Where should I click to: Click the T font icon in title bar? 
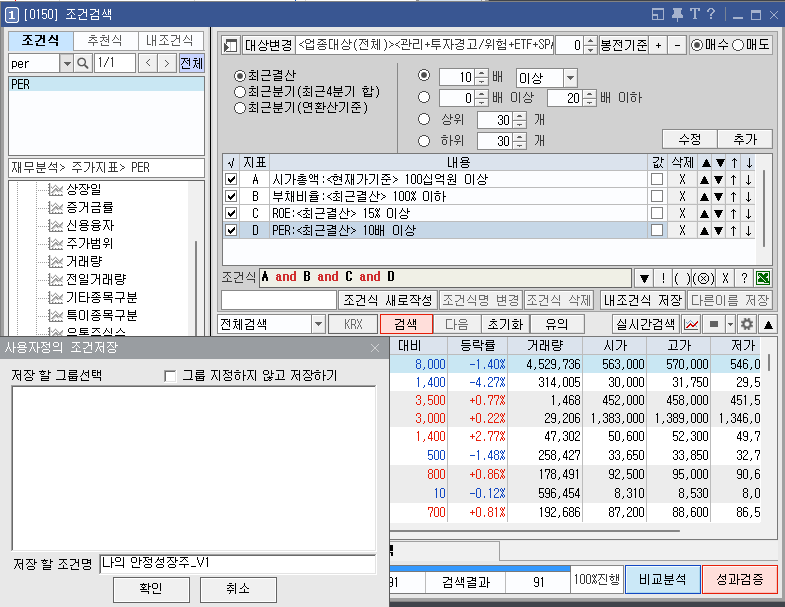(694, 14)
